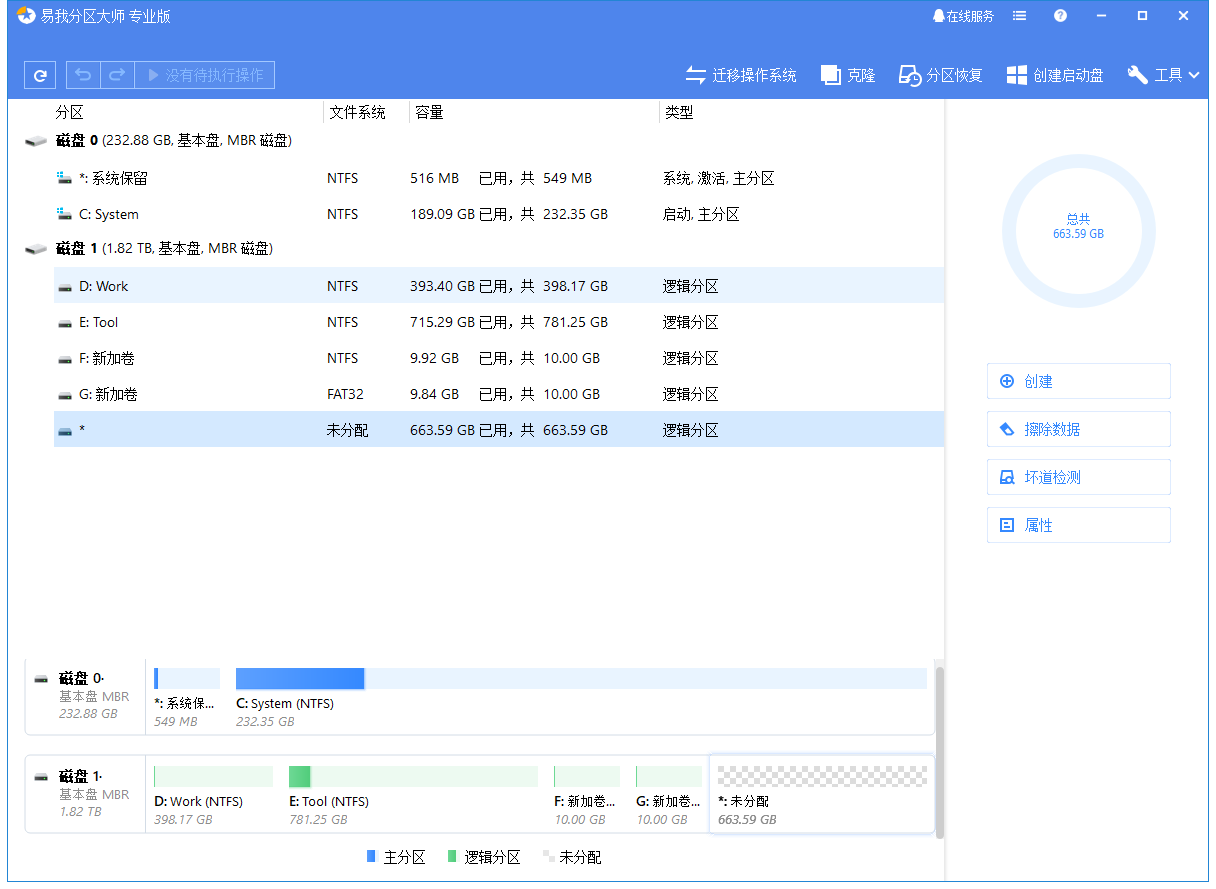Open the title bar list menu icon

tap(1019, 16)
